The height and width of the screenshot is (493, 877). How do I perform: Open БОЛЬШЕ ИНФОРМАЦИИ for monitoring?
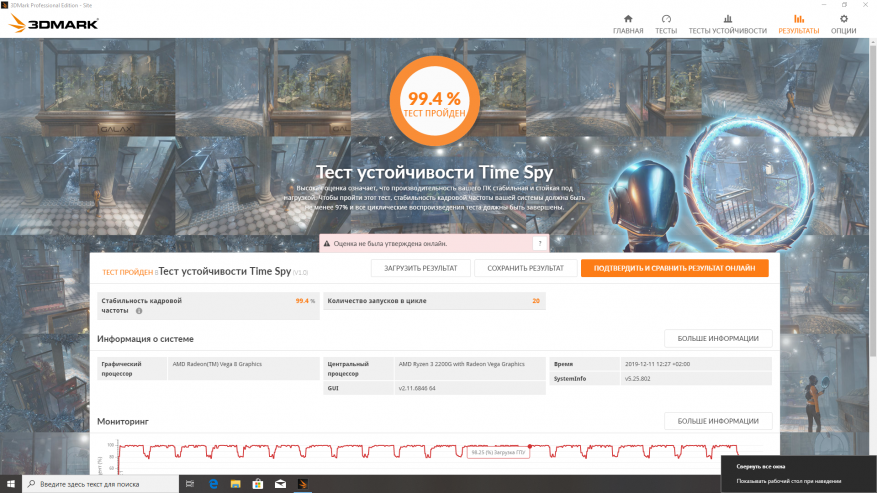tap(718, 421)
